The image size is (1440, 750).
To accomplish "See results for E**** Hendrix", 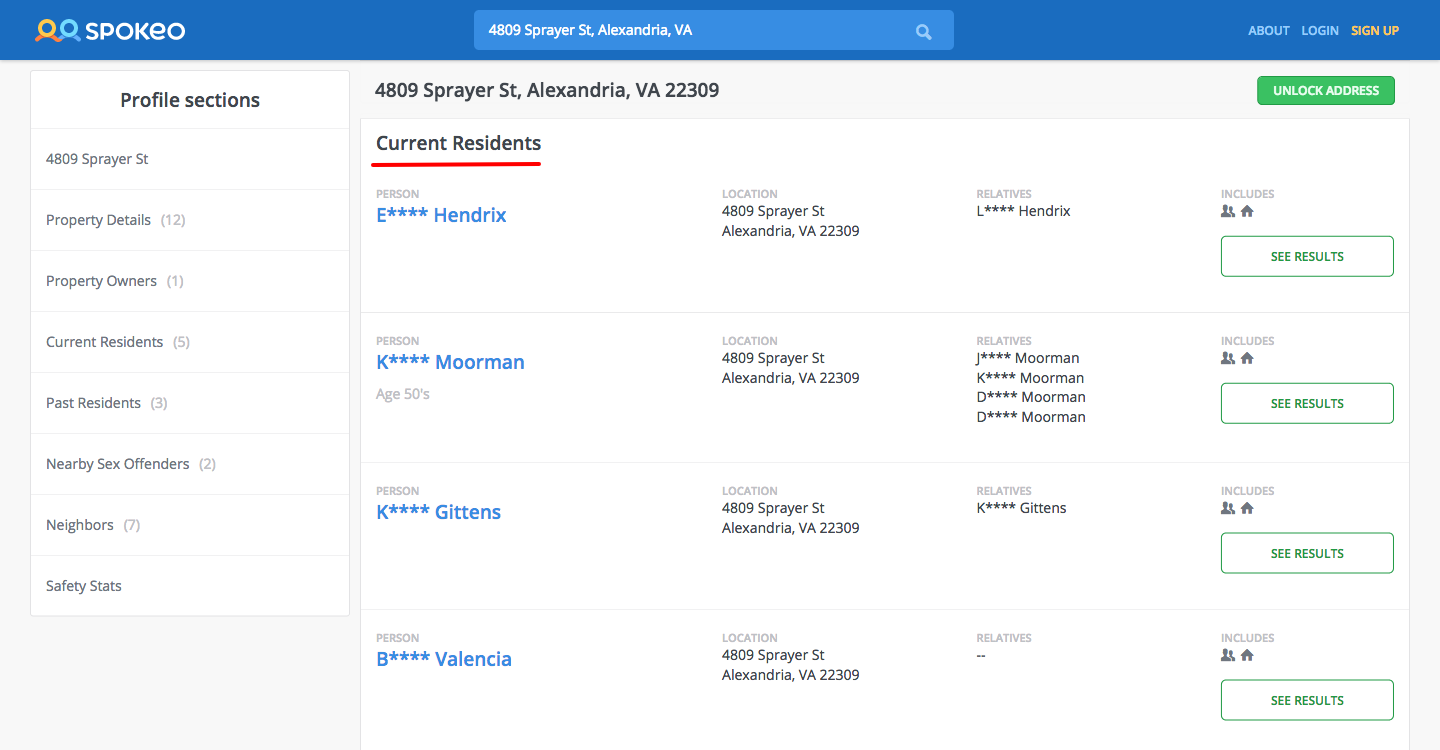I will (1307, 256).
